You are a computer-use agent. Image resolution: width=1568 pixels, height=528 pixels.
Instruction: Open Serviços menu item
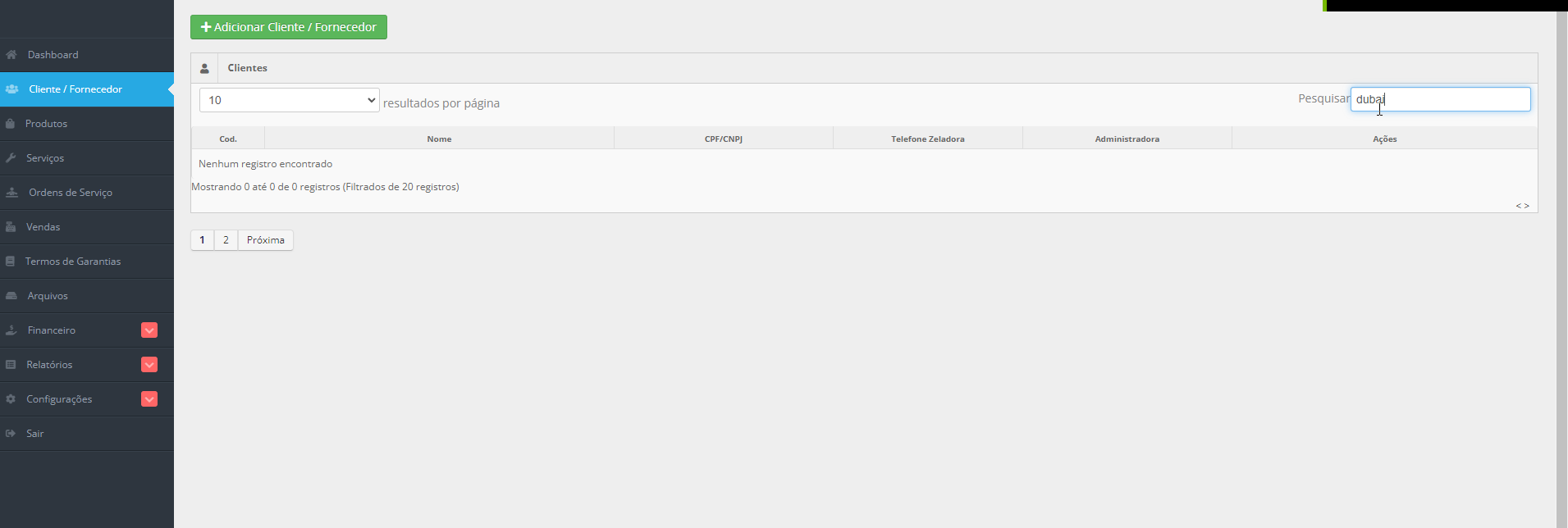pos(87,158)
